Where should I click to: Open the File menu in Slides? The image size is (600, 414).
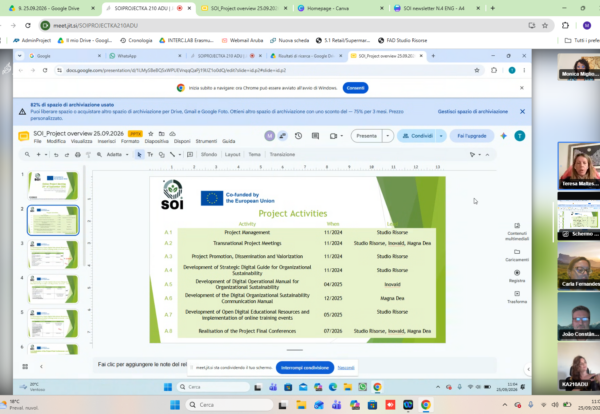pyautogui.click(x=38, y=141)
